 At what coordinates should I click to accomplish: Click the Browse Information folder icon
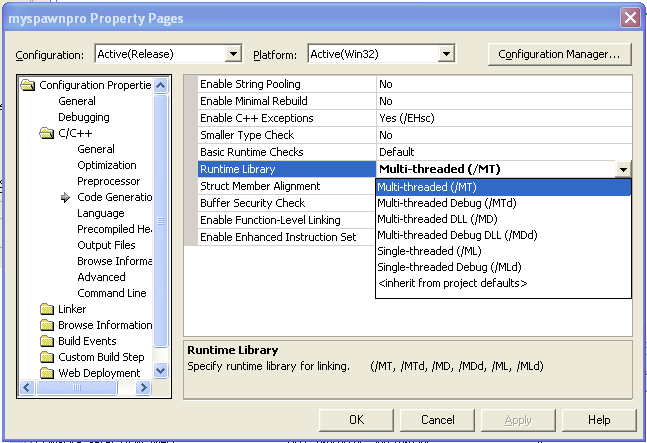coord(47,325)
